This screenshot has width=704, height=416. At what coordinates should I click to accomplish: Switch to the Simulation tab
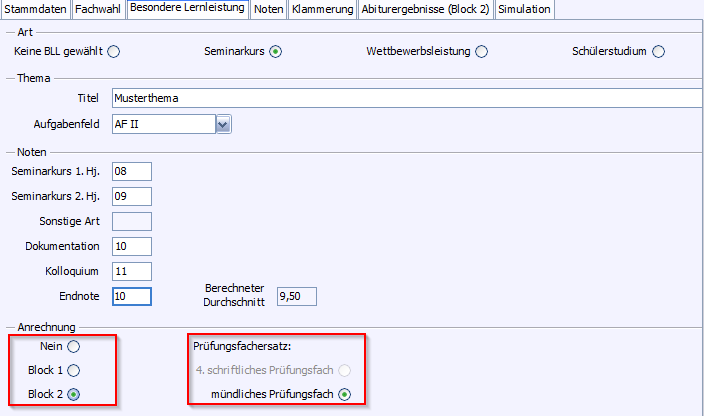tap(524, 9)
